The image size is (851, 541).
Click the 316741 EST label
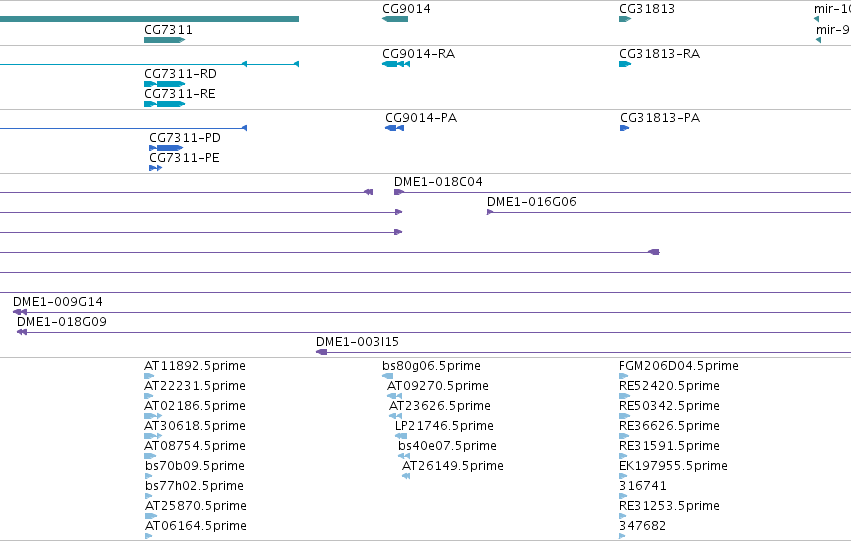click(x=643, y=486)
